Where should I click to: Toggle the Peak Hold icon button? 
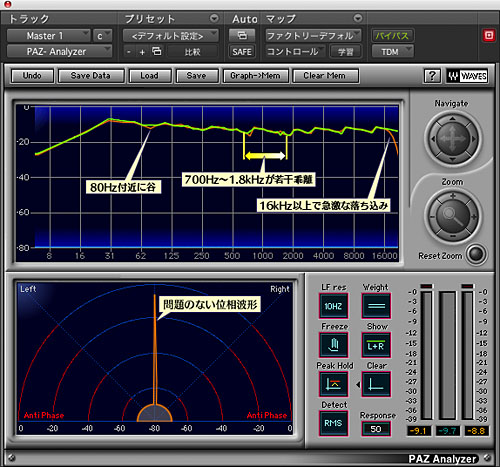[334, 384]
